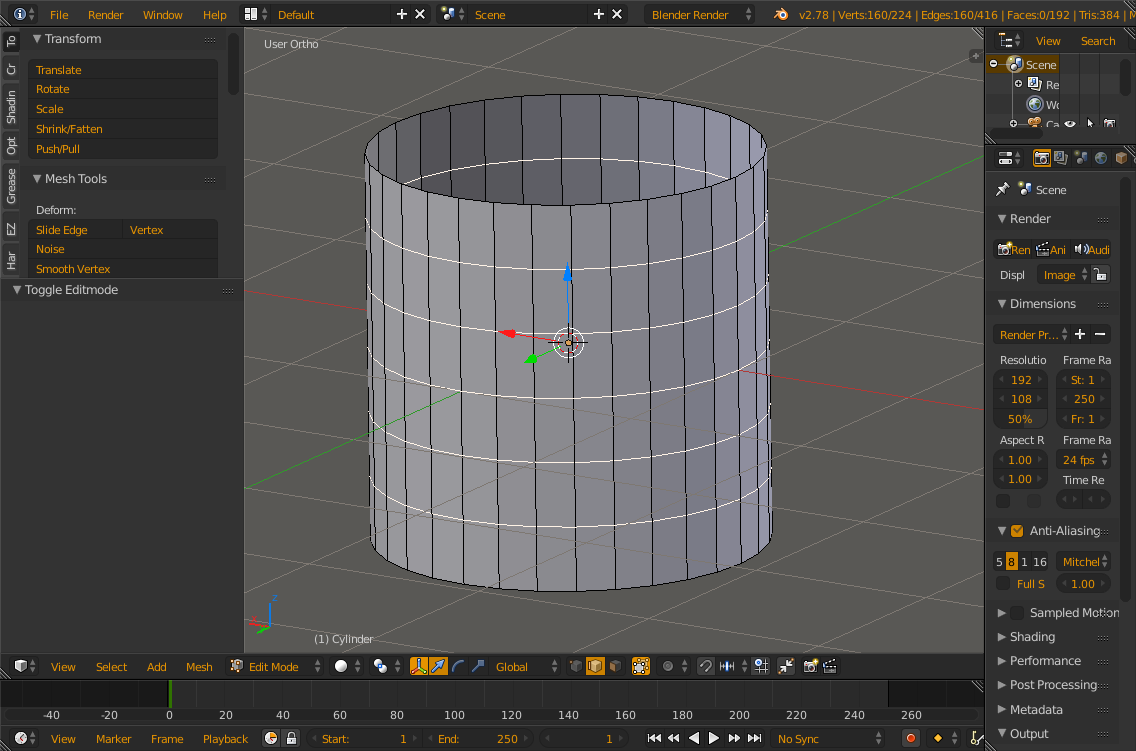Click the snap magnet icon
The height and width of the screenshot is (751, 1136).
point(706,666)
